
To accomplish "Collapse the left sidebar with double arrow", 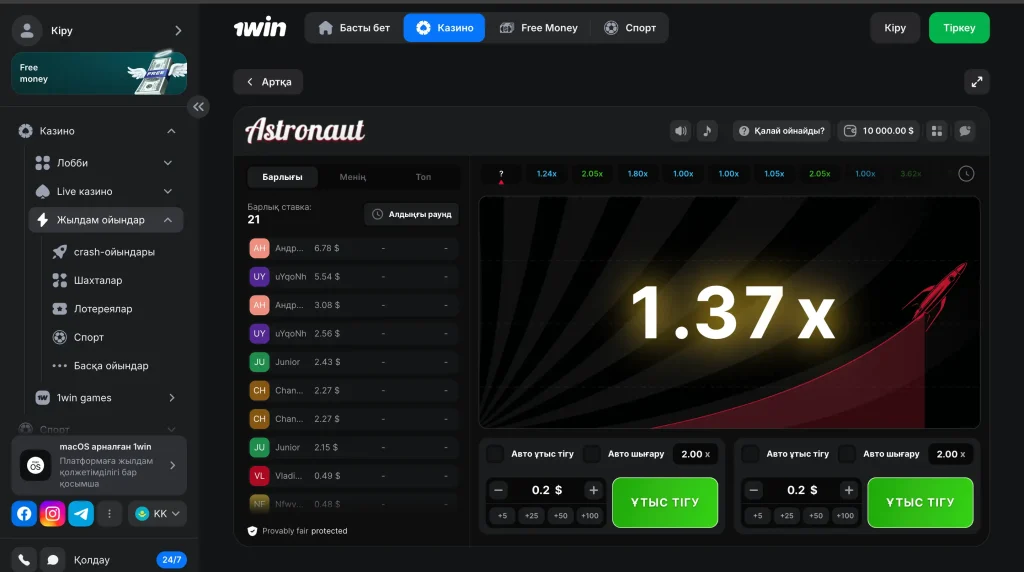I will tap(198, 106).
